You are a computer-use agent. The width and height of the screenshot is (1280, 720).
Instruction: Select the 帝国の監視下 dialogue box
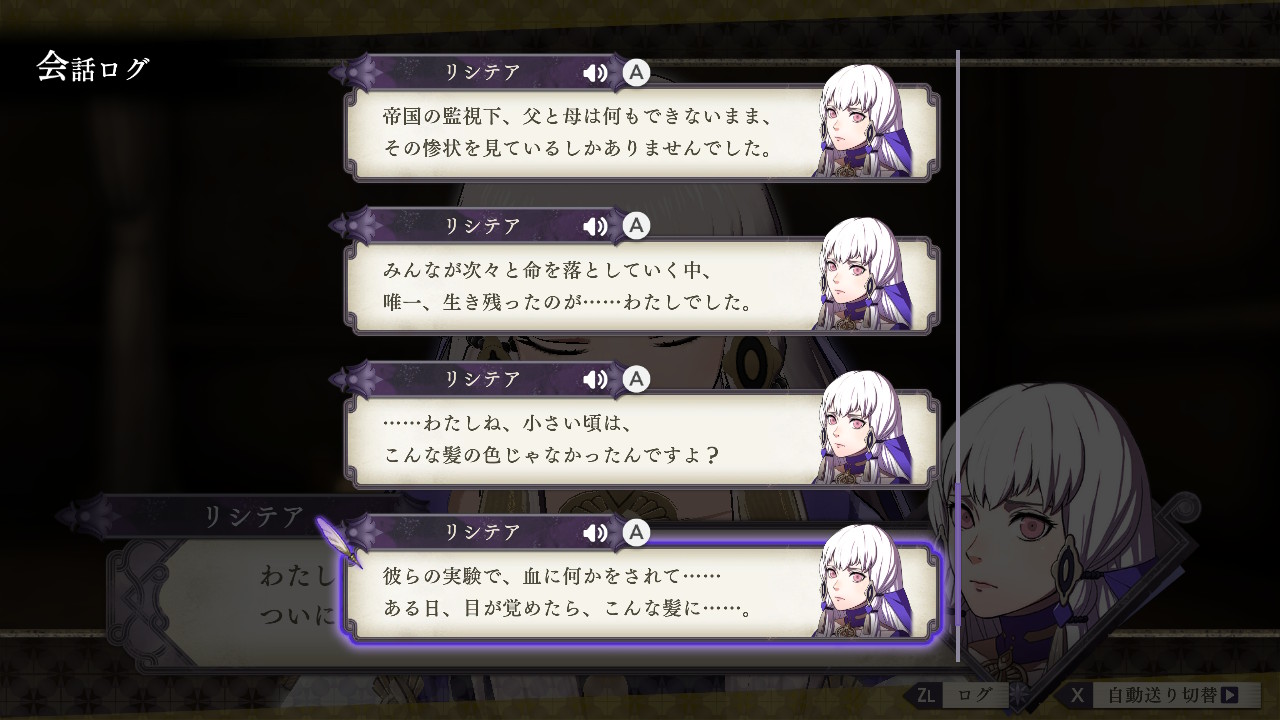pos(641,132)
